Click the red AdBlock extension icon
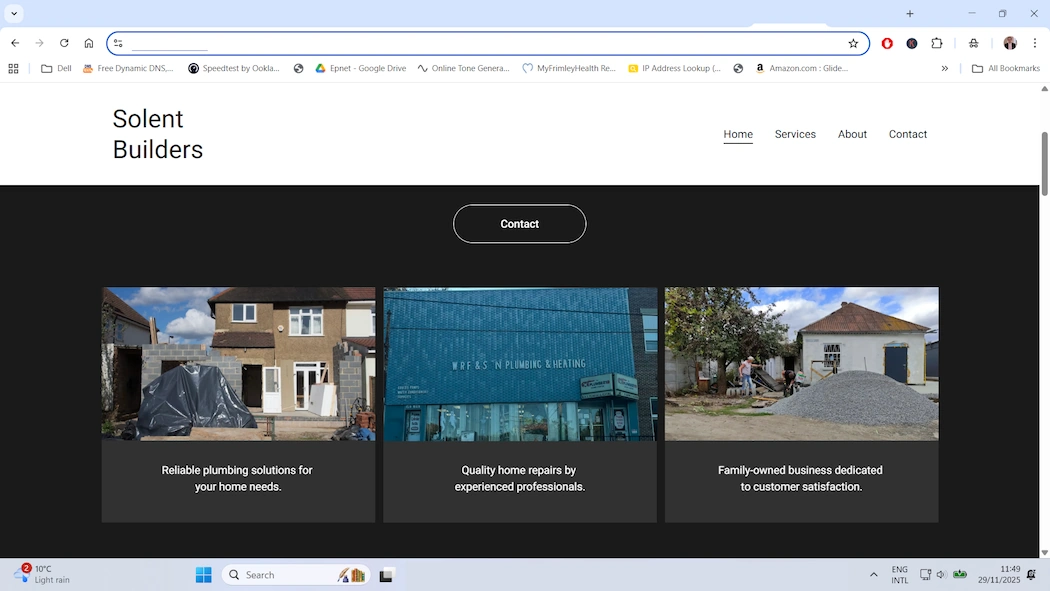1050x591 pixels. point(887,43)
